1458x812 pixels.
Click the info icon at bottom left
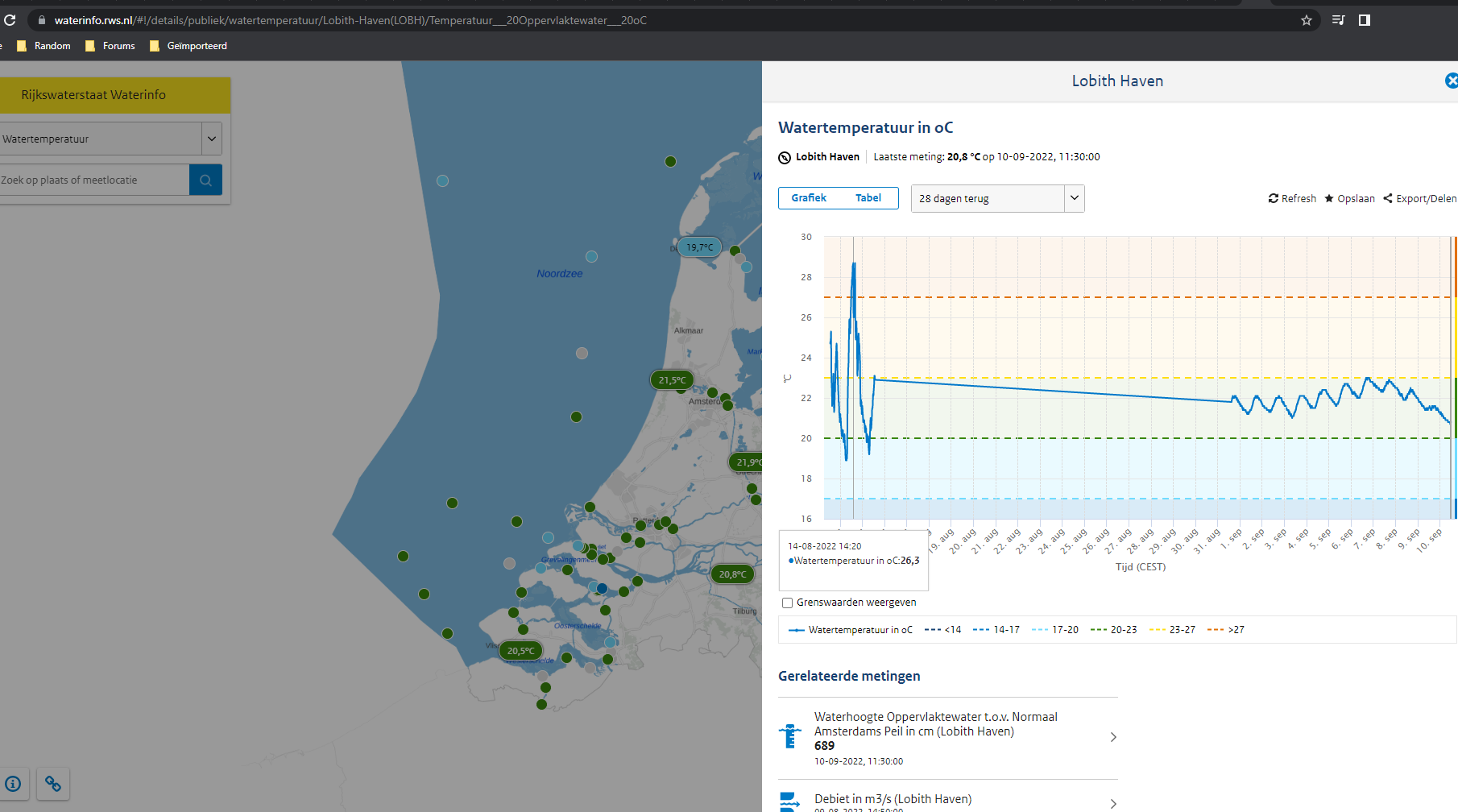[14, 784]
